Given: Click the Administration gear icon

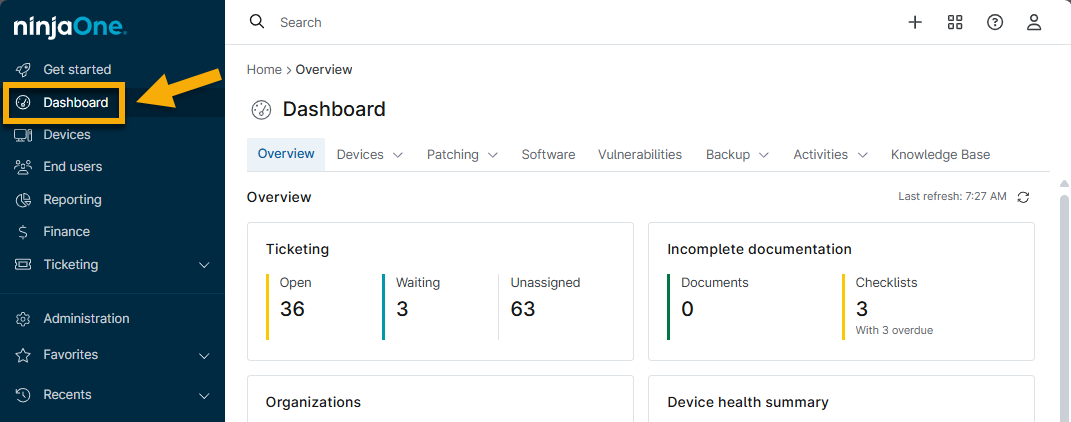Looking at the screenshot, I should coord(24,319).
